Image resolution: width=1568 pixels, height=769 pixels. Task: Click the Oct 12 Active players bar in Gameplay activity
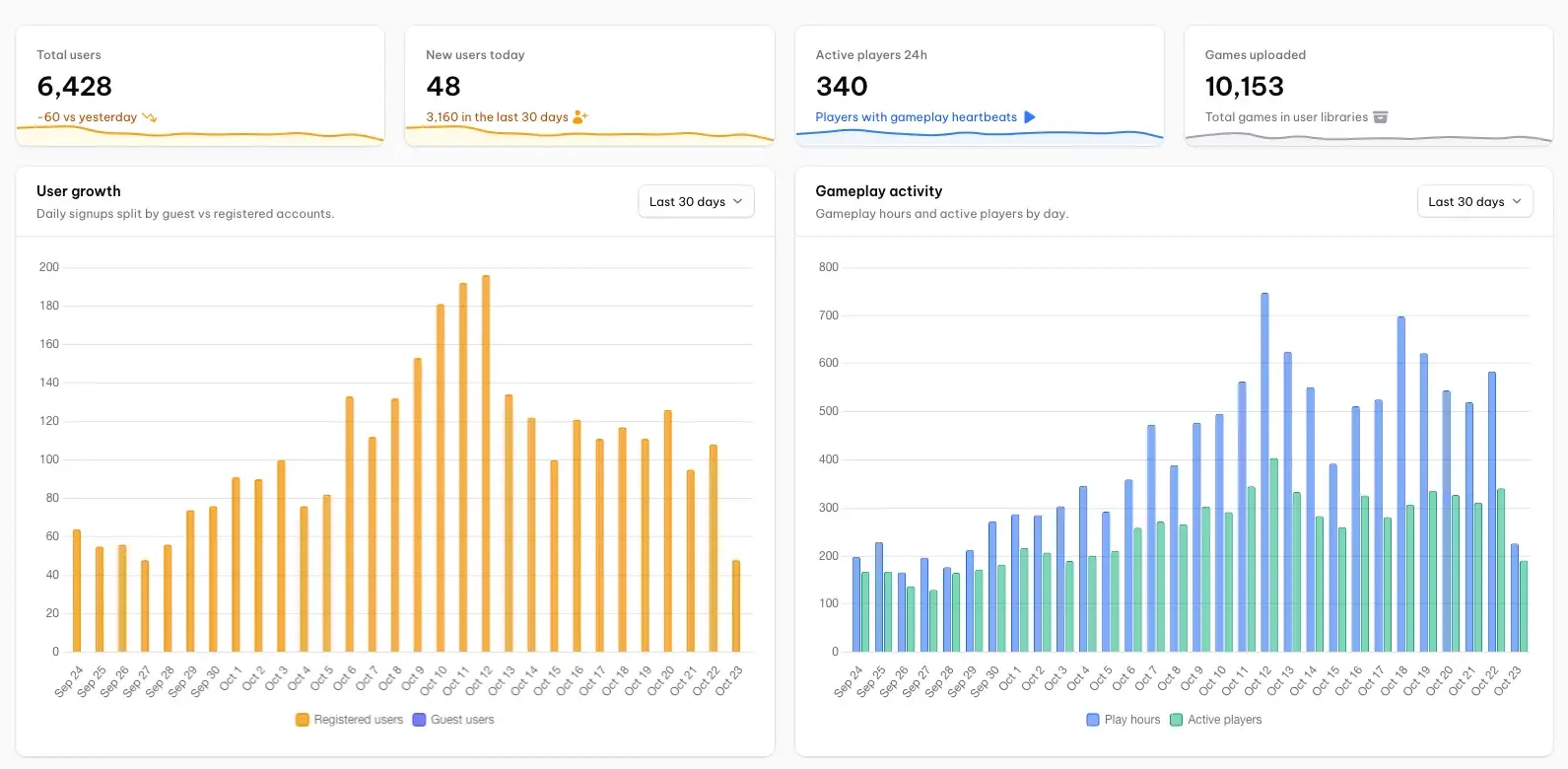pos(1273,555)
